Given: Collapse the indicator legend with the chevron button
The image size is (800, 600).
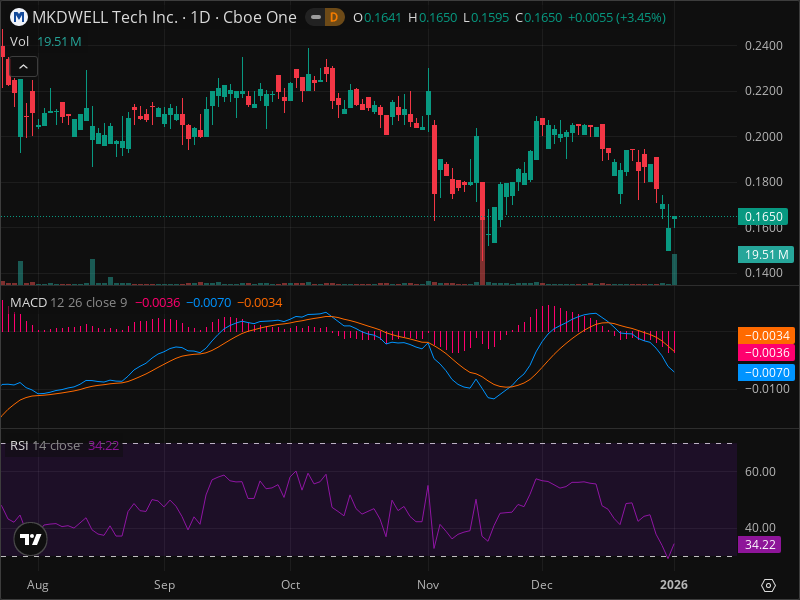Looking at the screenshot, I should click(23, 66).
